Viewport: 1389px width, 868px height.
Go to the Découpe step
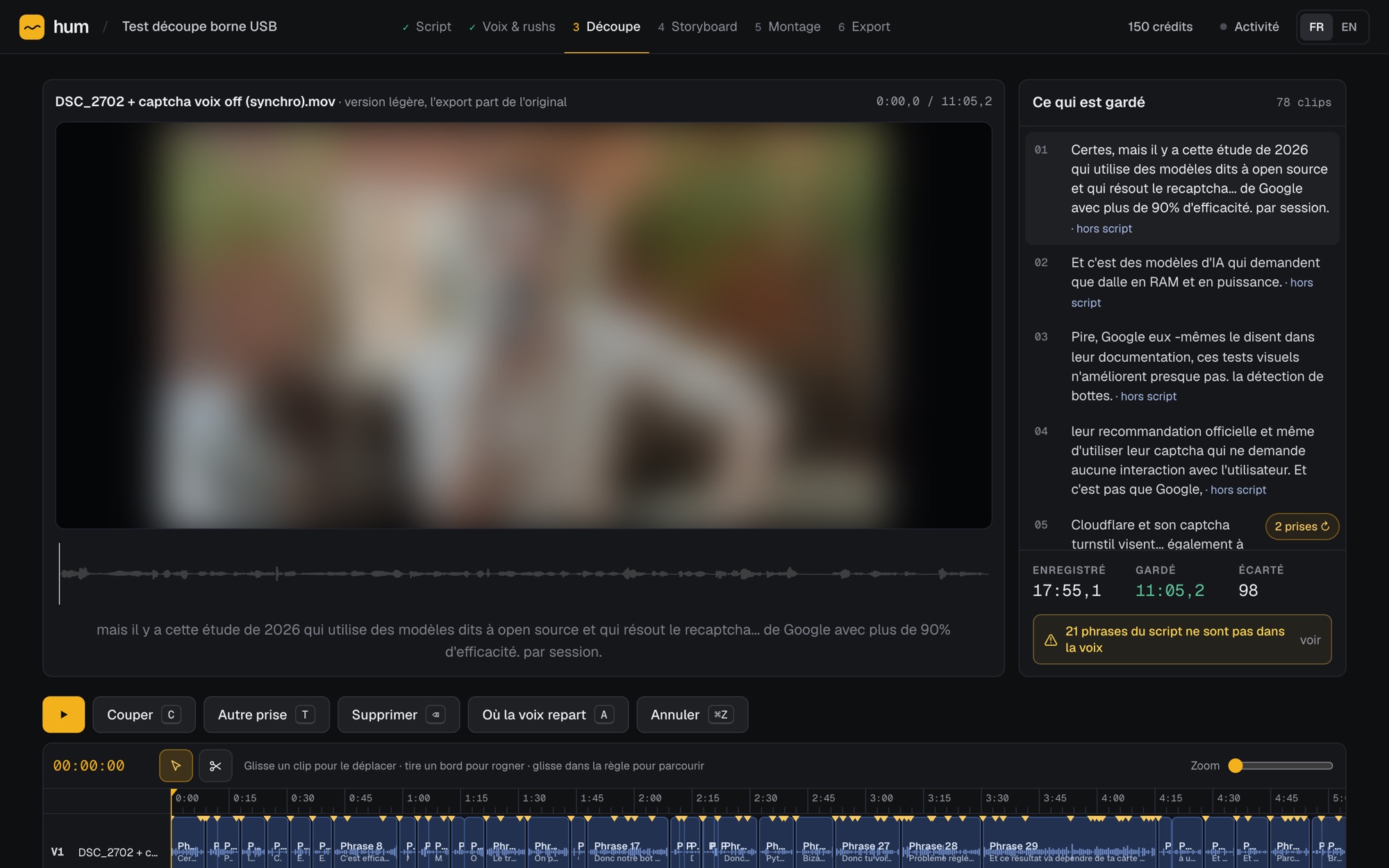click(606, 26)
